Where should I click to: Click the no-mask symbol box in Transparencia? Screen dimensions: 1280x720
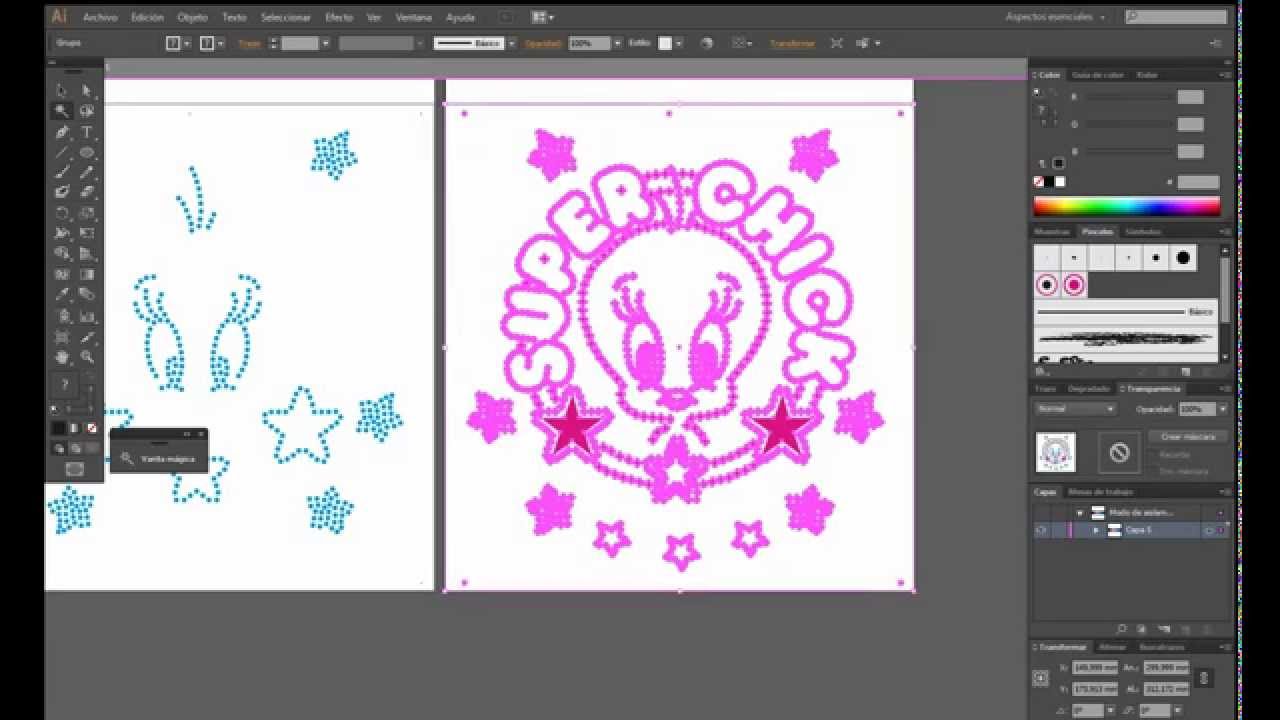(1119, 453)
